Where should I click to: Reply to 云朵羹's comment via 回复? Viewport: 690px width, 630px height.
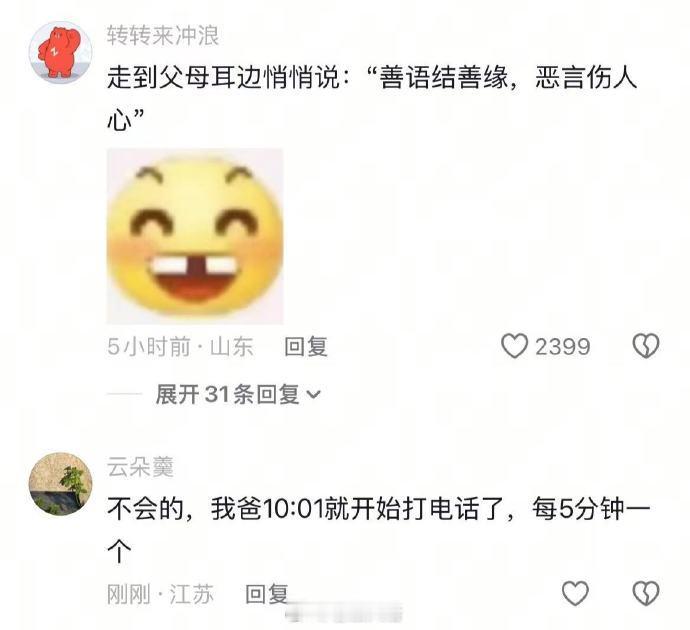[x=267, y=594]
